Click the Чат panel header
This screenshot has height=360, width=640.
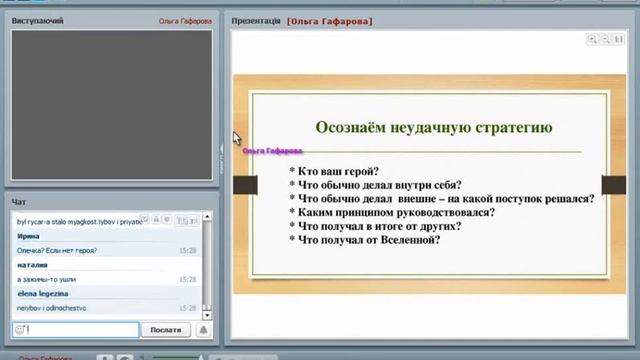pyautogui.click(x=19, y=202)
